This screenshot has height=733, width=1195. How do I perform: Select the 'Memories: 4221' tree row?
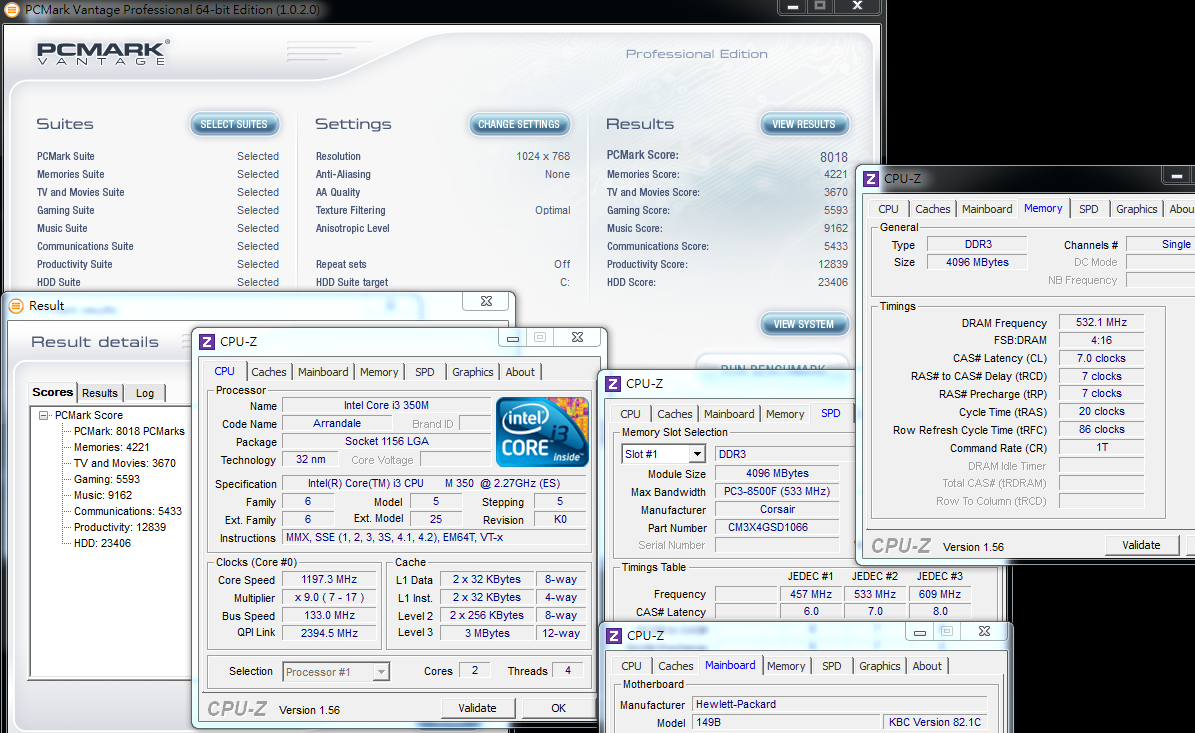coord(111,447)
